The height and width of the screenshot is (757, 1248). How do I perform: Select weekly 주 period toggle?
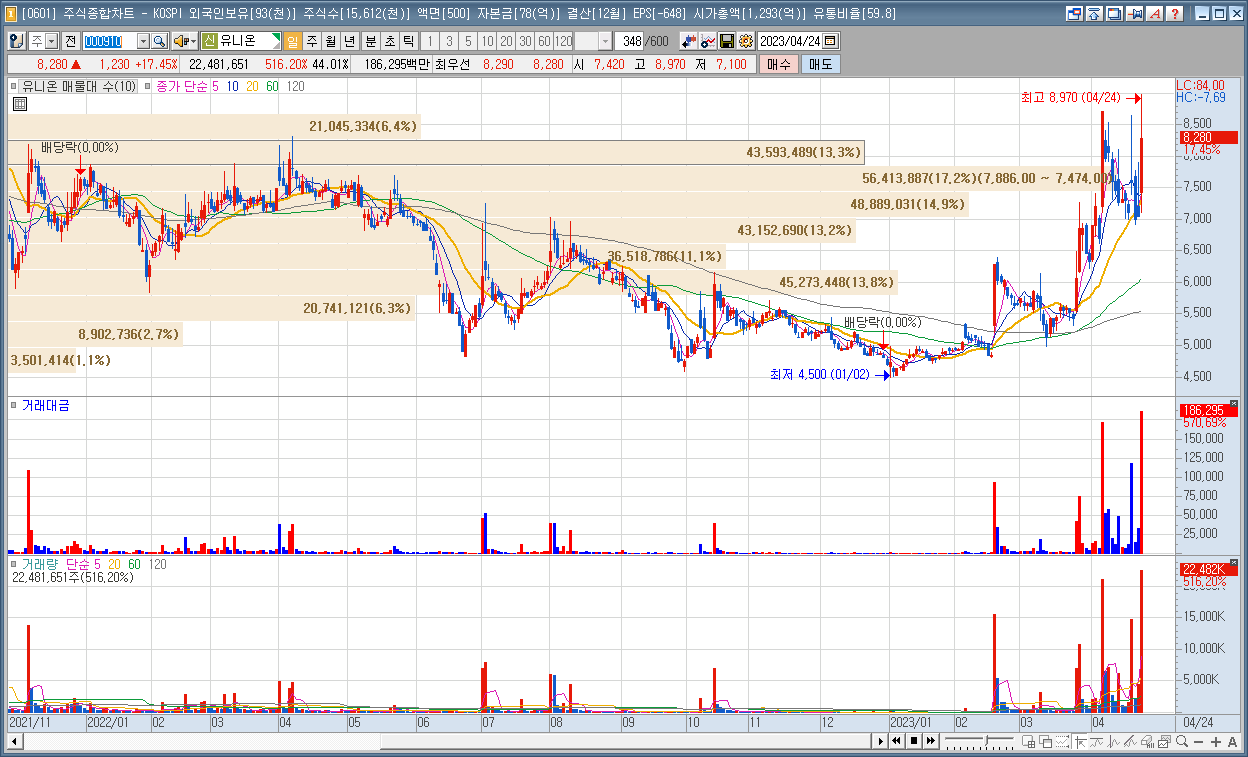pyautogui.click(x=312, y=41)
